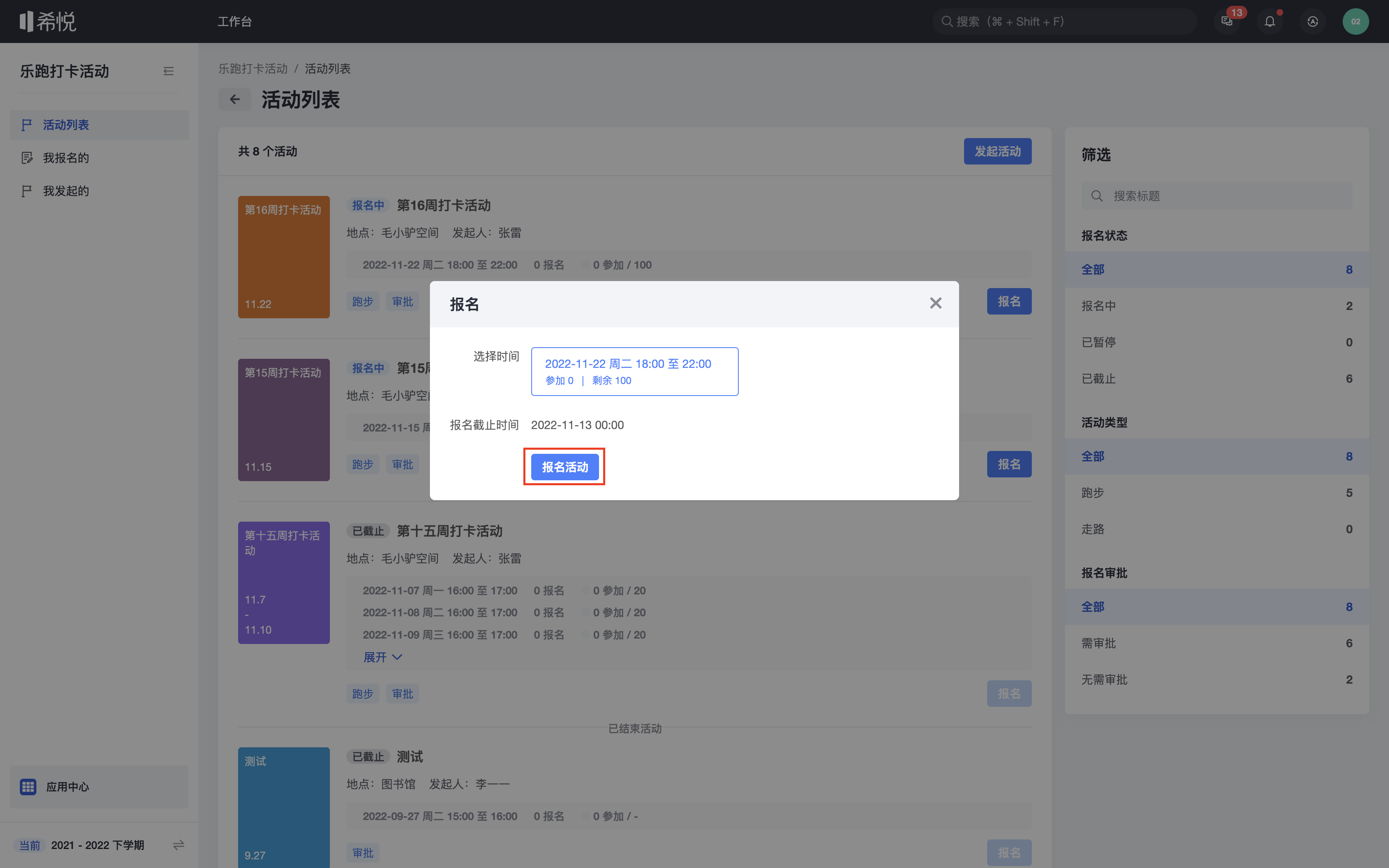This screenshot has height=868, width=1389.
Task: Click the orange 第16周打卡活动 cover thumbnail
Action: pos(284,257)
